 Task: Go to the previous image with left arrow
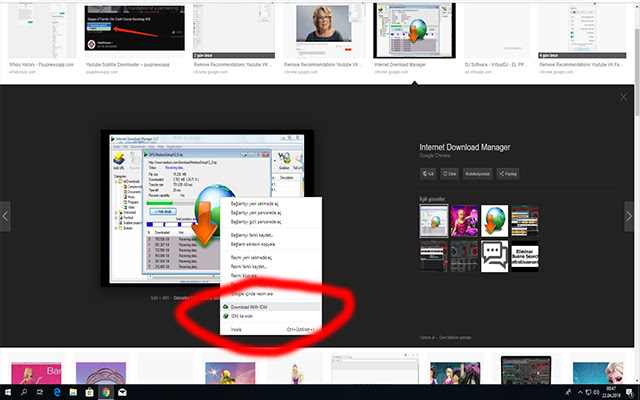tap(6, 215)
